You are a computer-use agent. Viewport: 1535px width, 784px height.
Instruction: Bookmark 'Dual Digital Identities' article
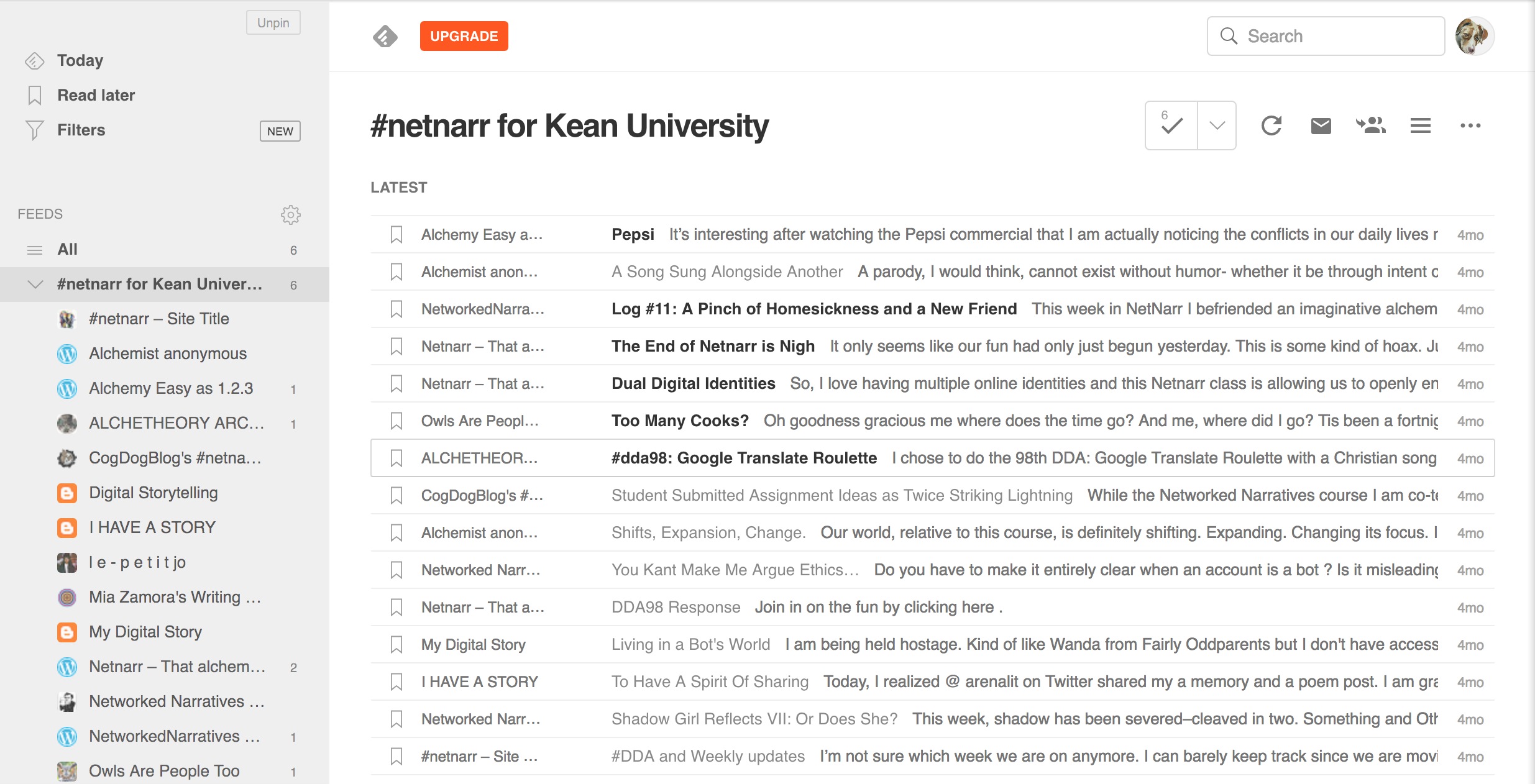396,384
